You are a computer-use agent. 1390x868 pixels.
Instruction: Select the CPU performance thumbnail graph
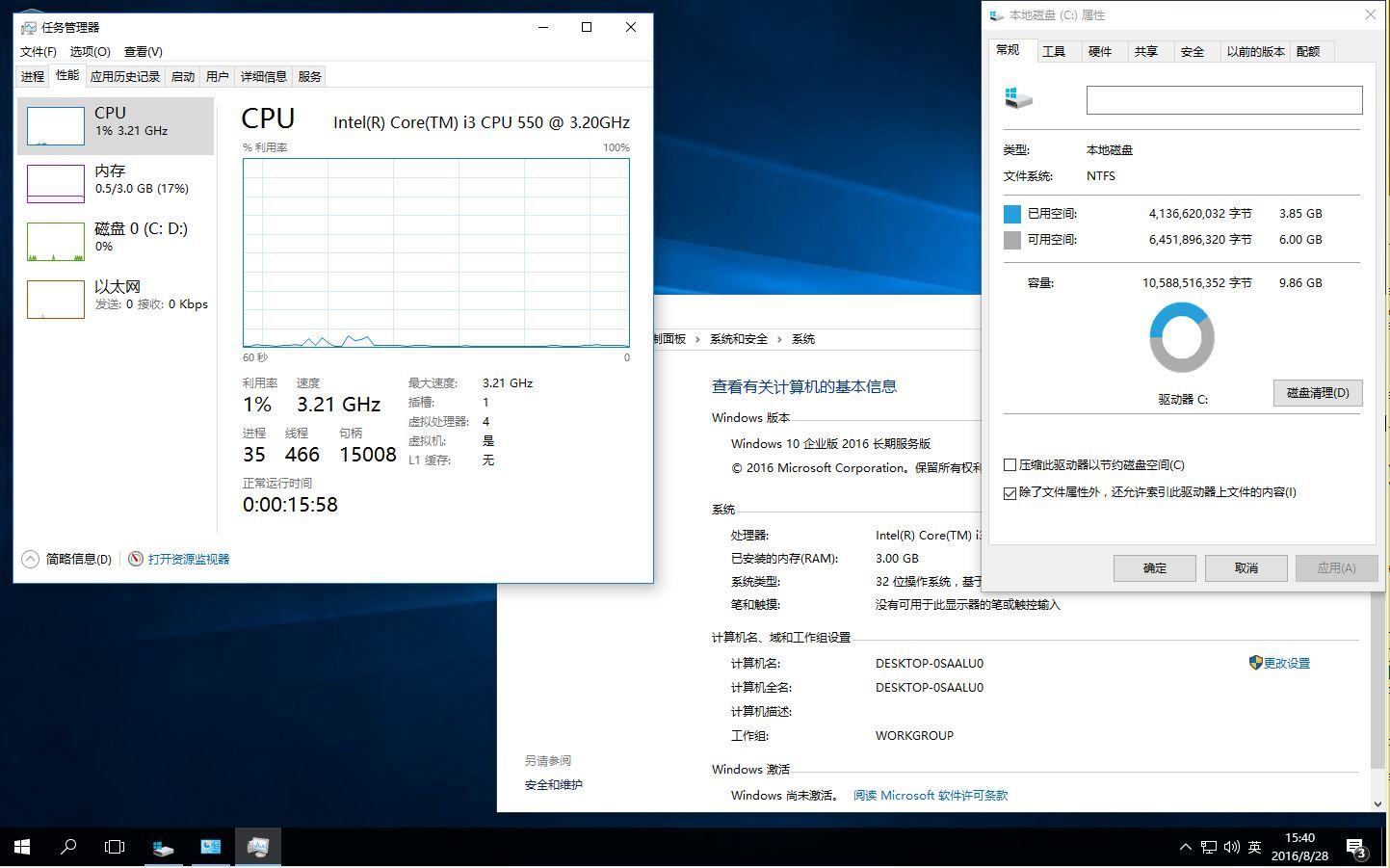(56, 126)
